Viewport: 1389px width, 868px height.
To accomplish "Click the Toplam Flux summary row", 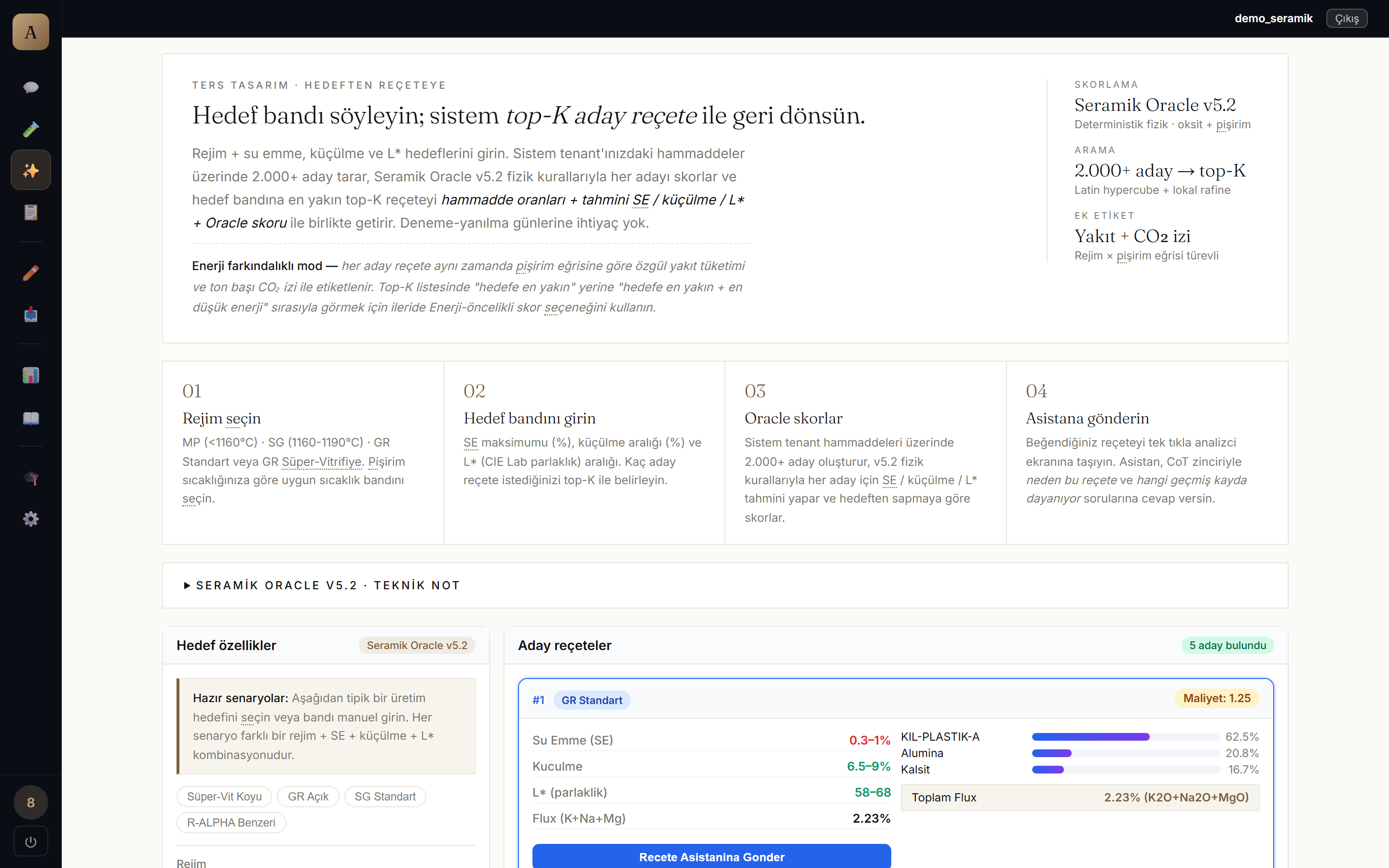I will click(x=1080, y=798).
